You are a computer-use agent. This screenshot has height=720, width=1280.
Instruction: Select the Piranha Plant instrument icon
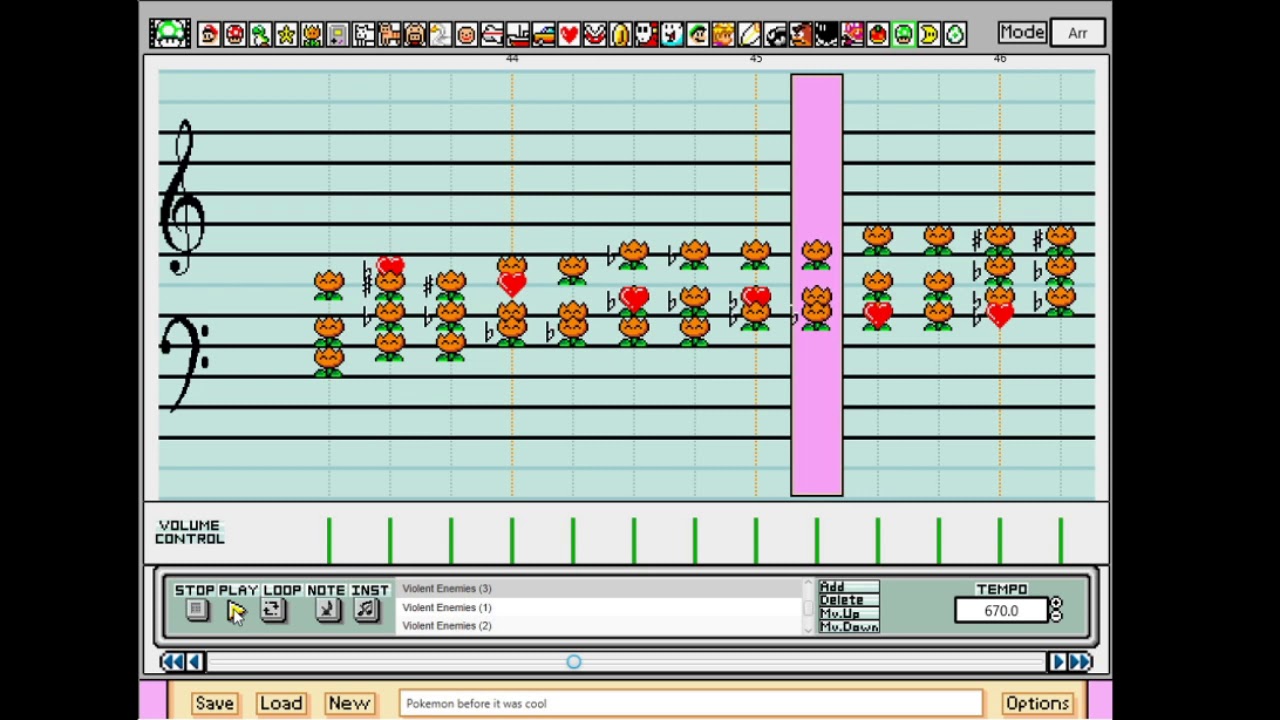[595, 34]
